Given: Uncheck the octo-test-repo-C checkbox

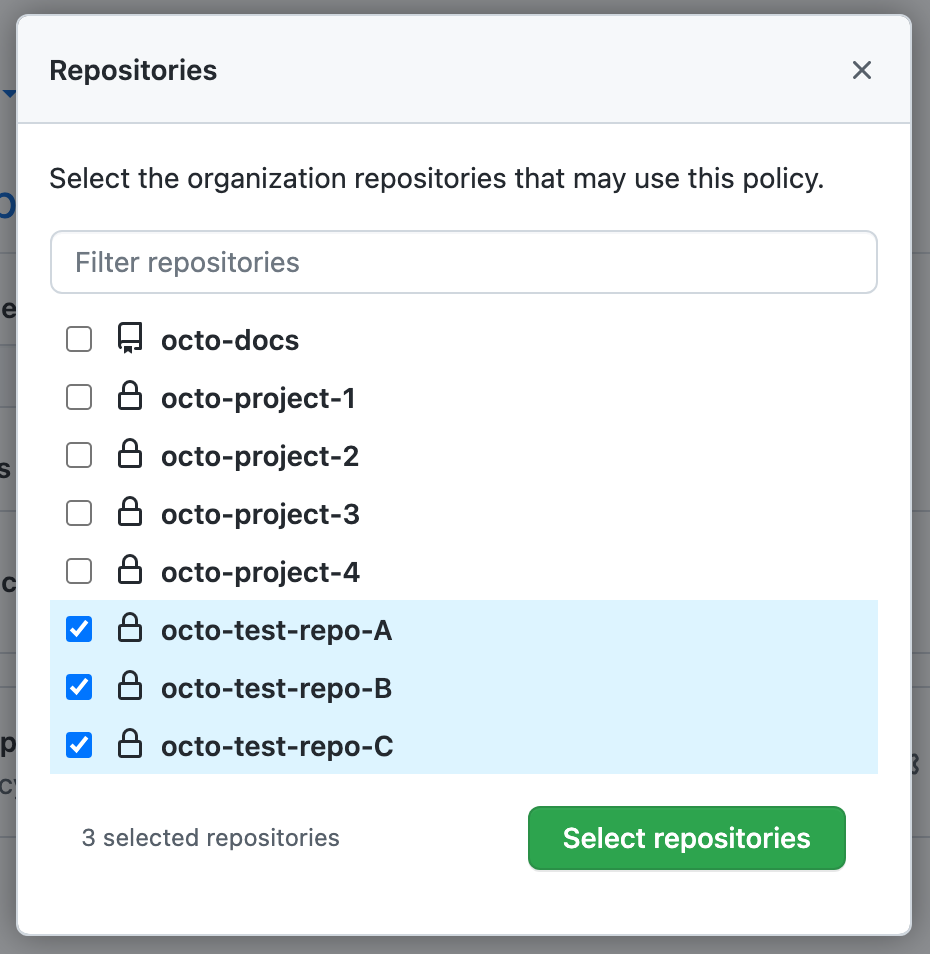Looking at the screenshot, I should tap(78, 745).
